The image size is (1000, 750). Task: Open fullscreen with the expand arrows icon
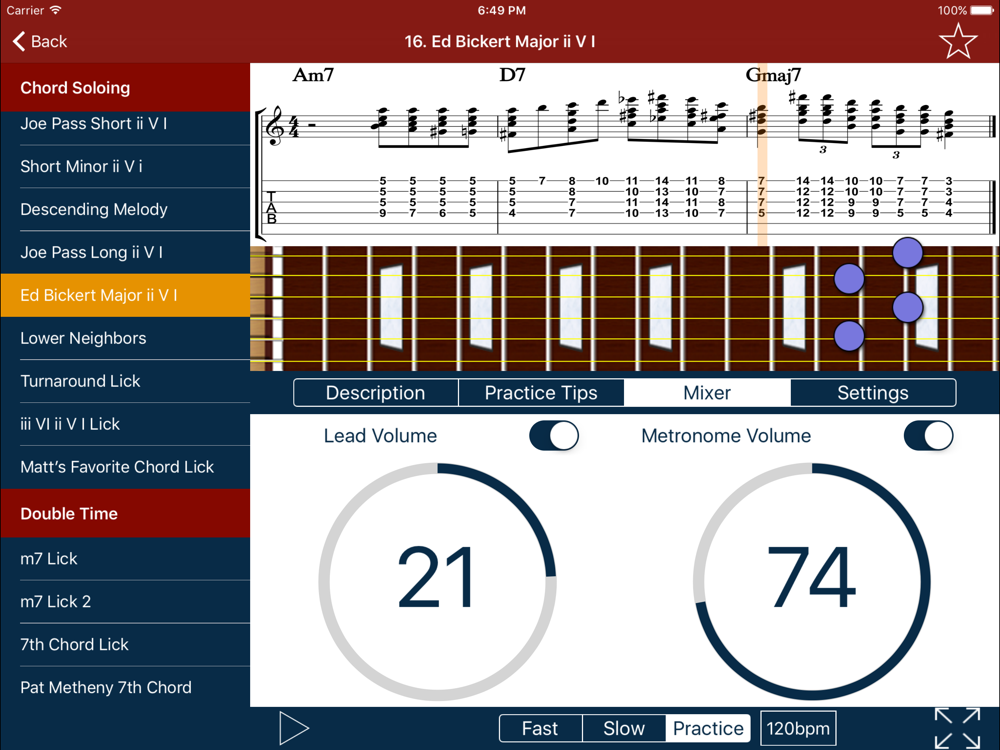957,728
